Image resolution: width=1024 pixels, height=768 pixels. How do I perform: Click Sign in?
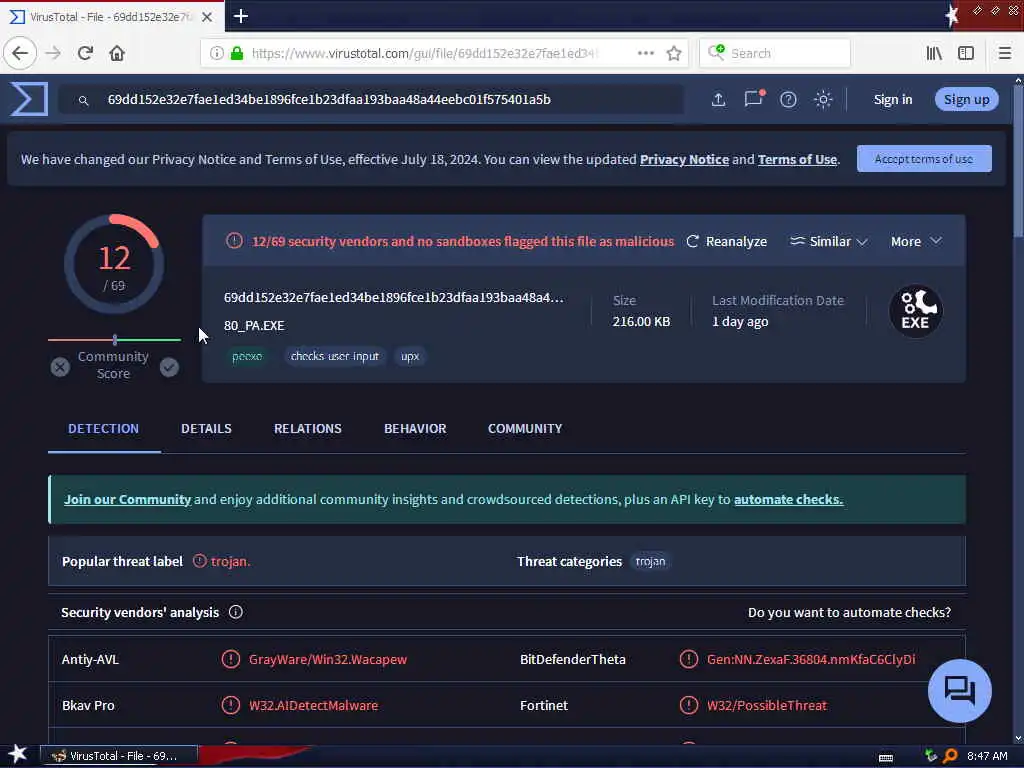click(893, 99)
